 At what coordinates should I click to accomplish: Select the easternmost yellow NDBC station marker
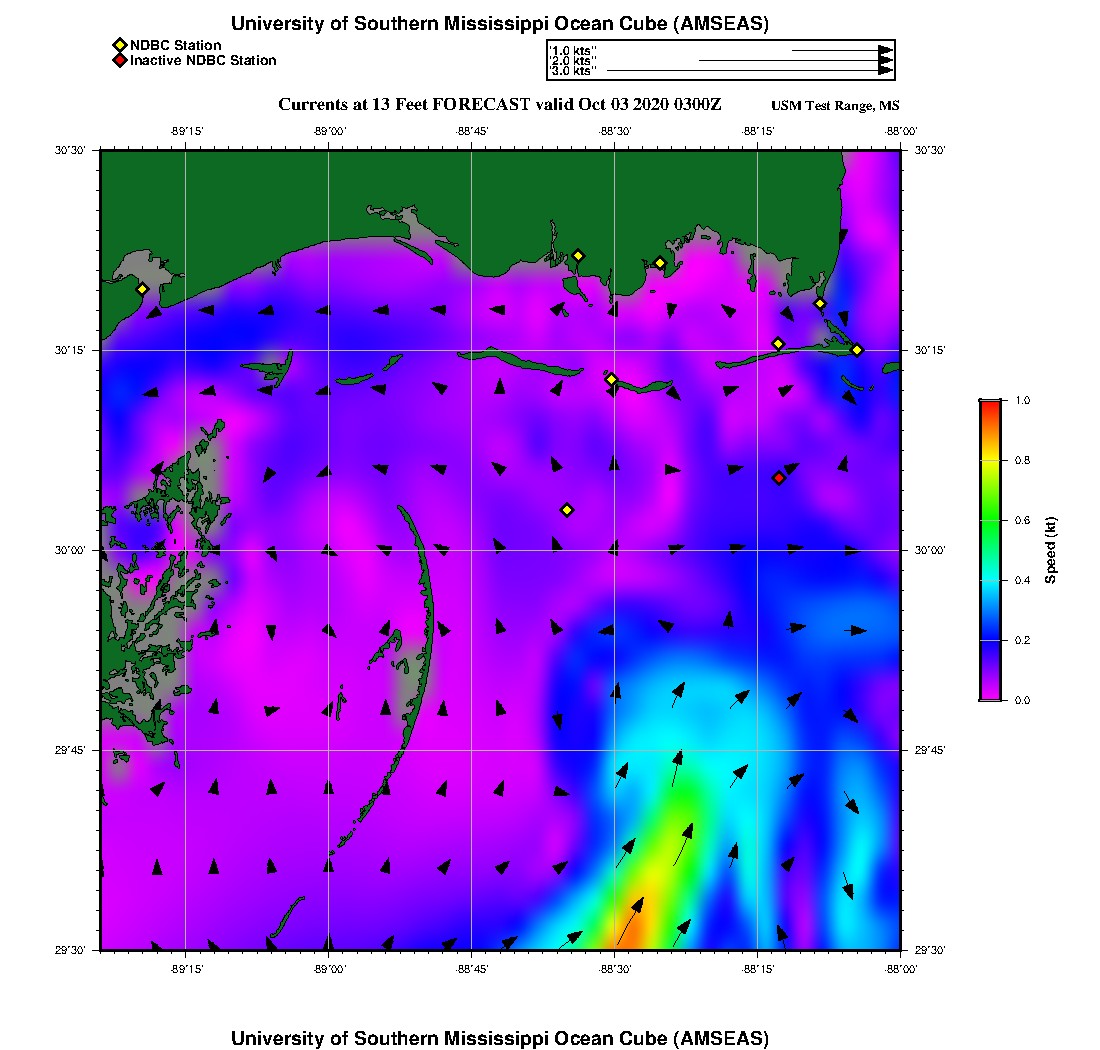coord(857,349)
